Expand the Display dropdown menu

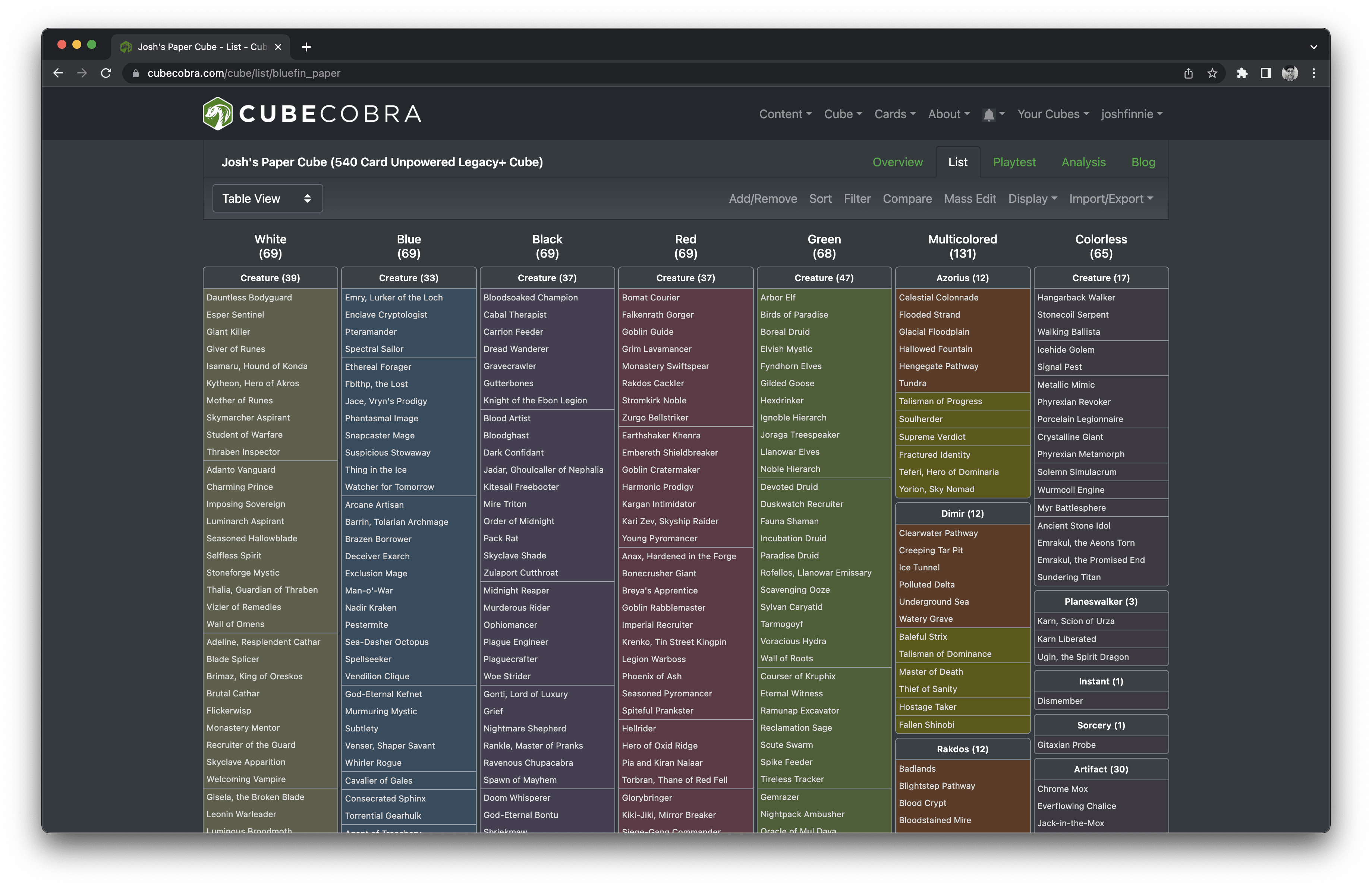click(x=1032, y=199)
